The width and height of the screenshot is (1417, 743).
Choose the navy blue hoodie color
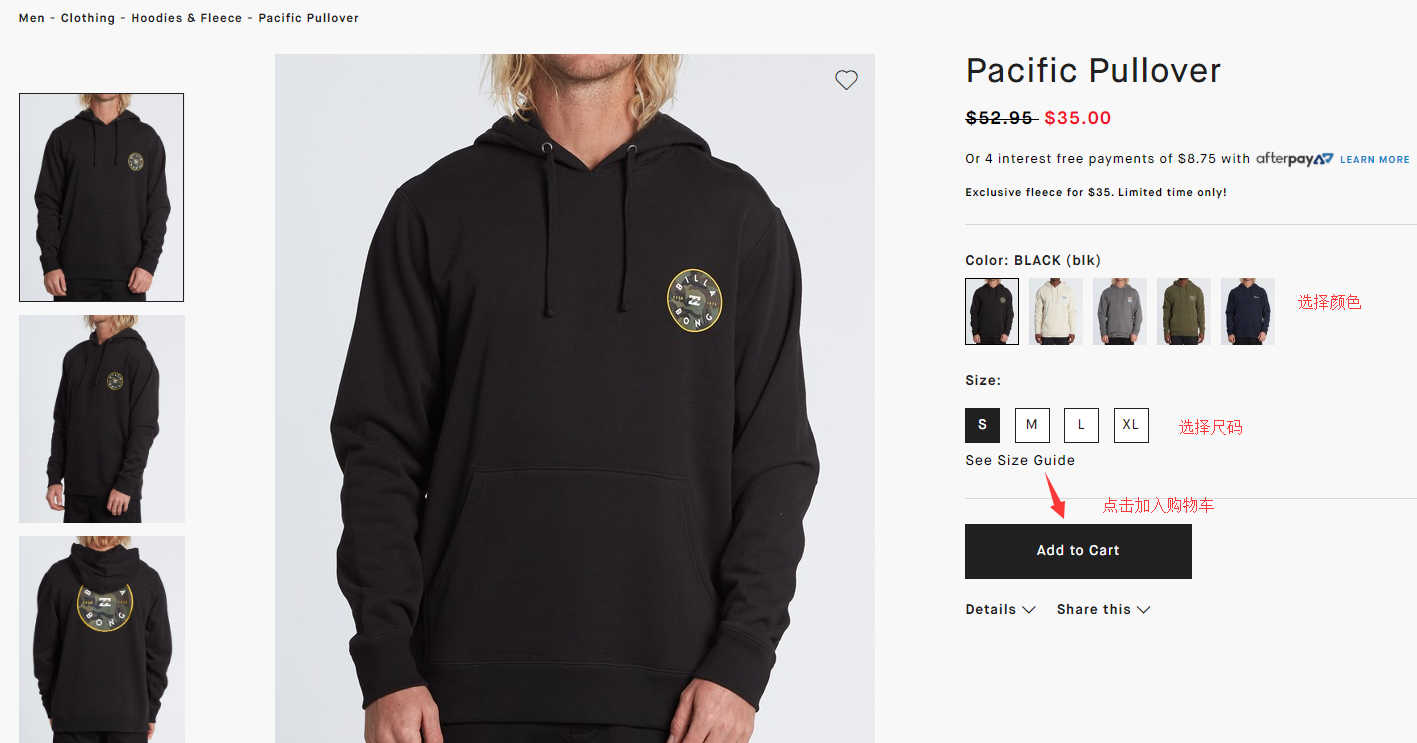coord(1248,312)
